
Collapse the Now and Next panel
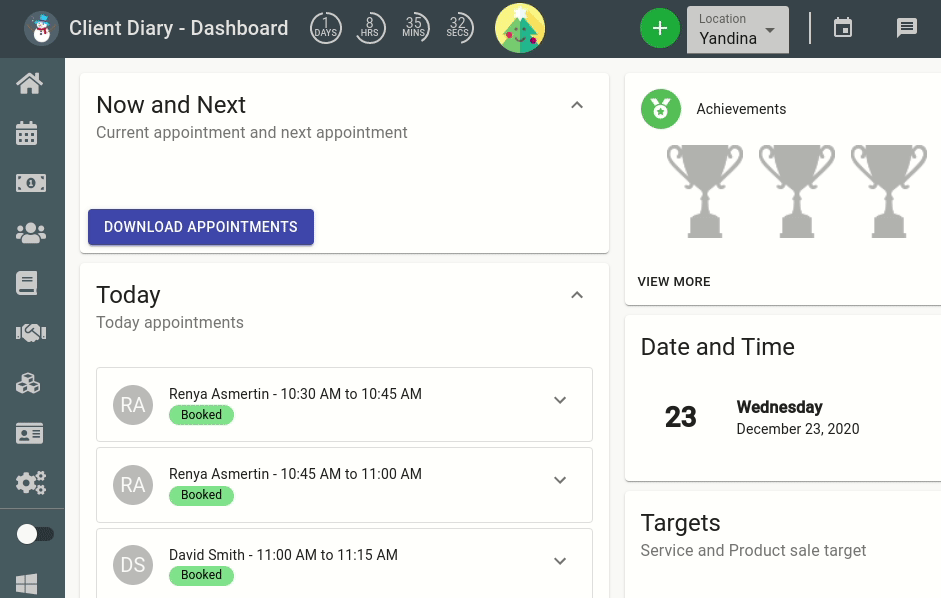click(x=577, y=105)
